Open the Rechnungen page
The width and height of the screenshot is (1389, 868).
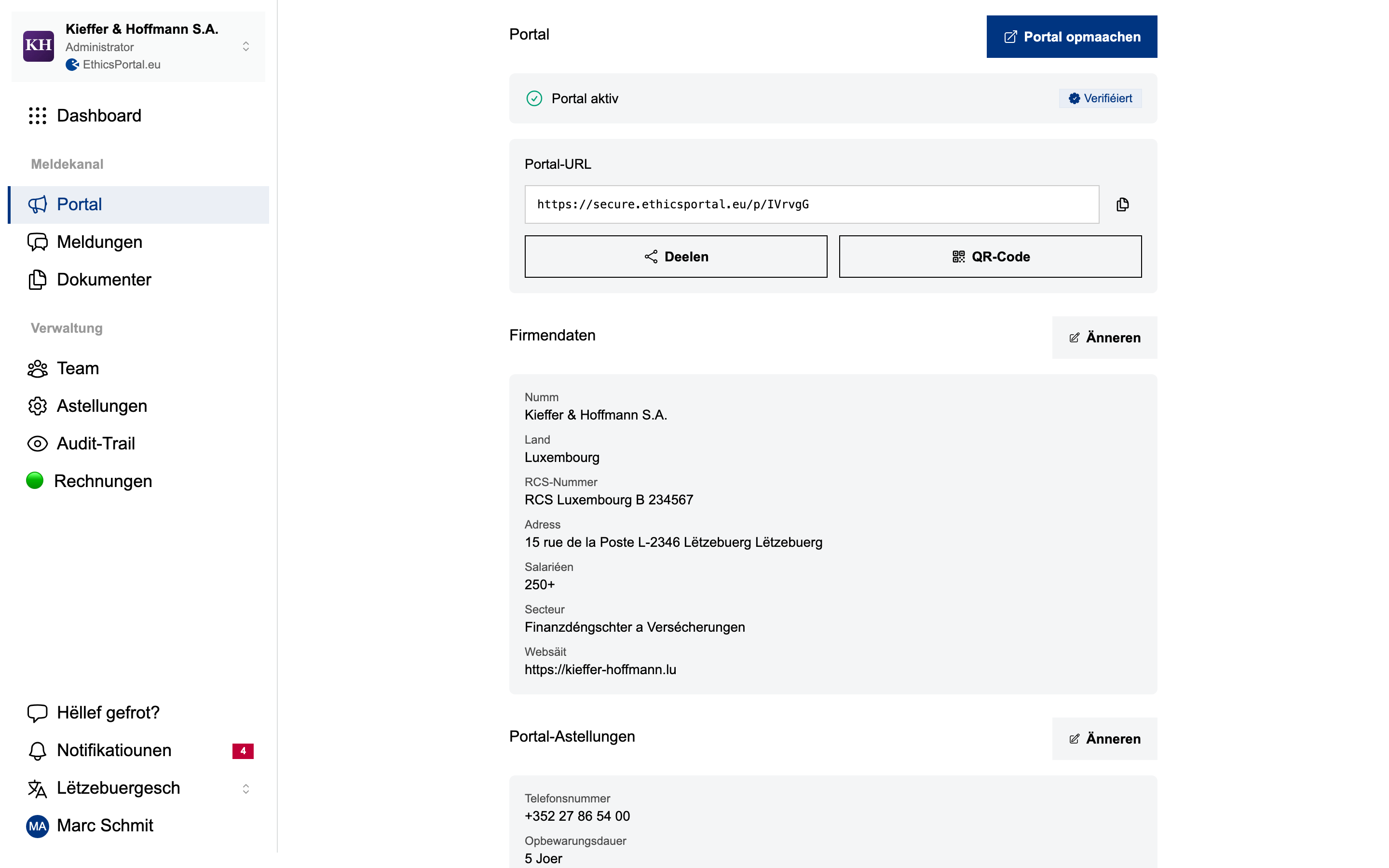pyautogui.click(x=138, y=481)
